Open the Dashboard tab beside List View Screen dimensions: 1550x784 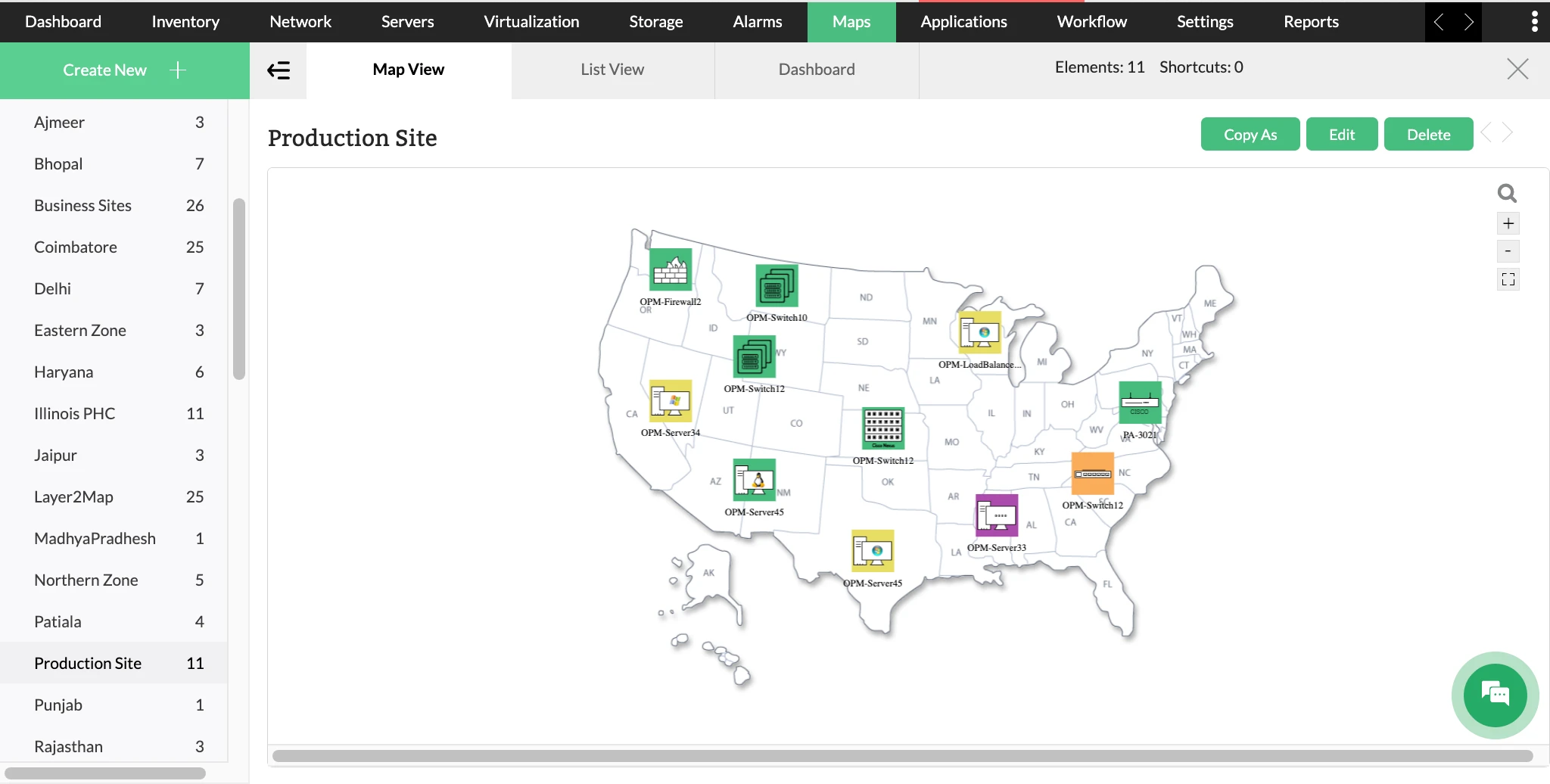(817, 70)
